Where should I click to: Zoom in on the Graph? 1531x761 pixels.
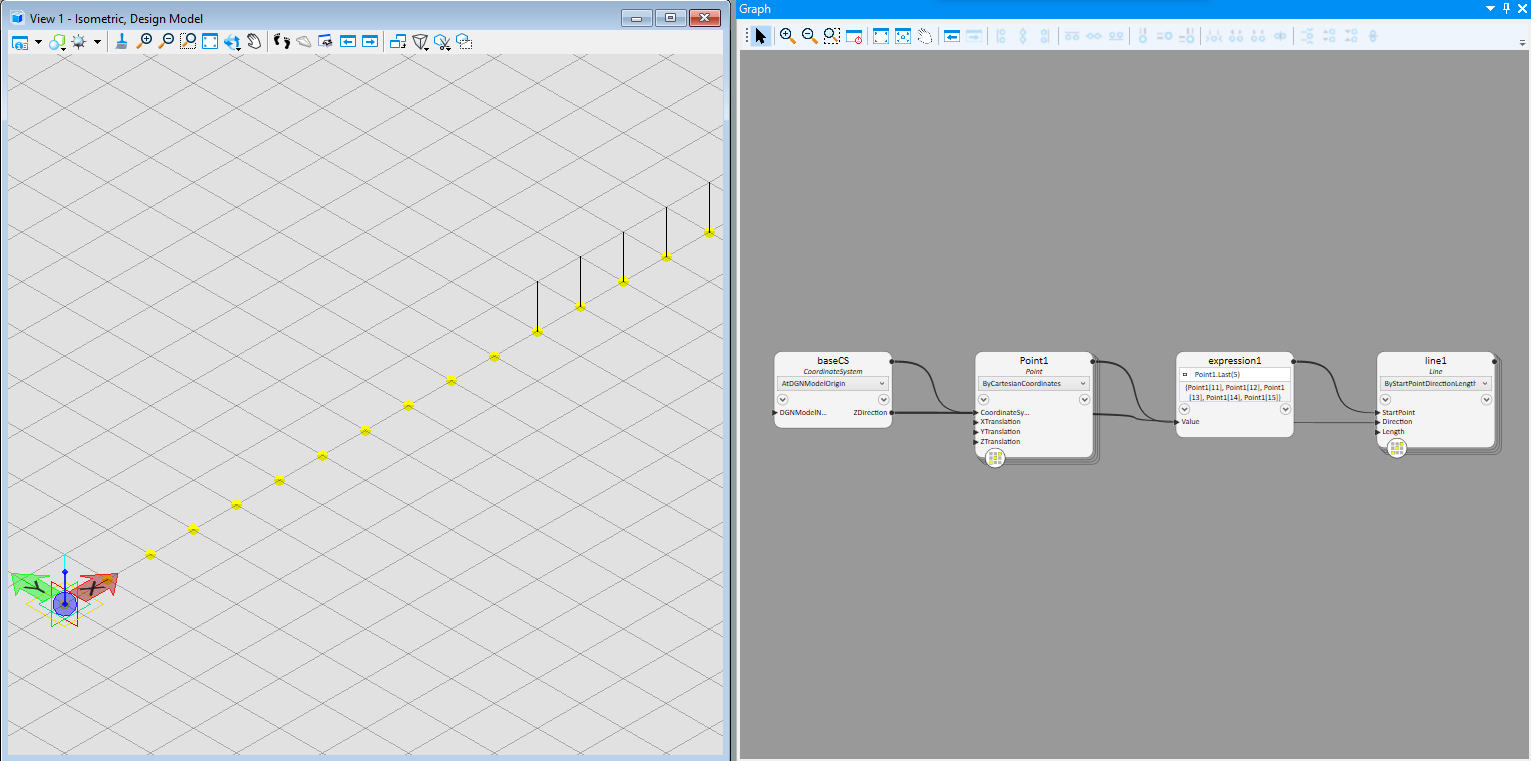tap(787, 36)
